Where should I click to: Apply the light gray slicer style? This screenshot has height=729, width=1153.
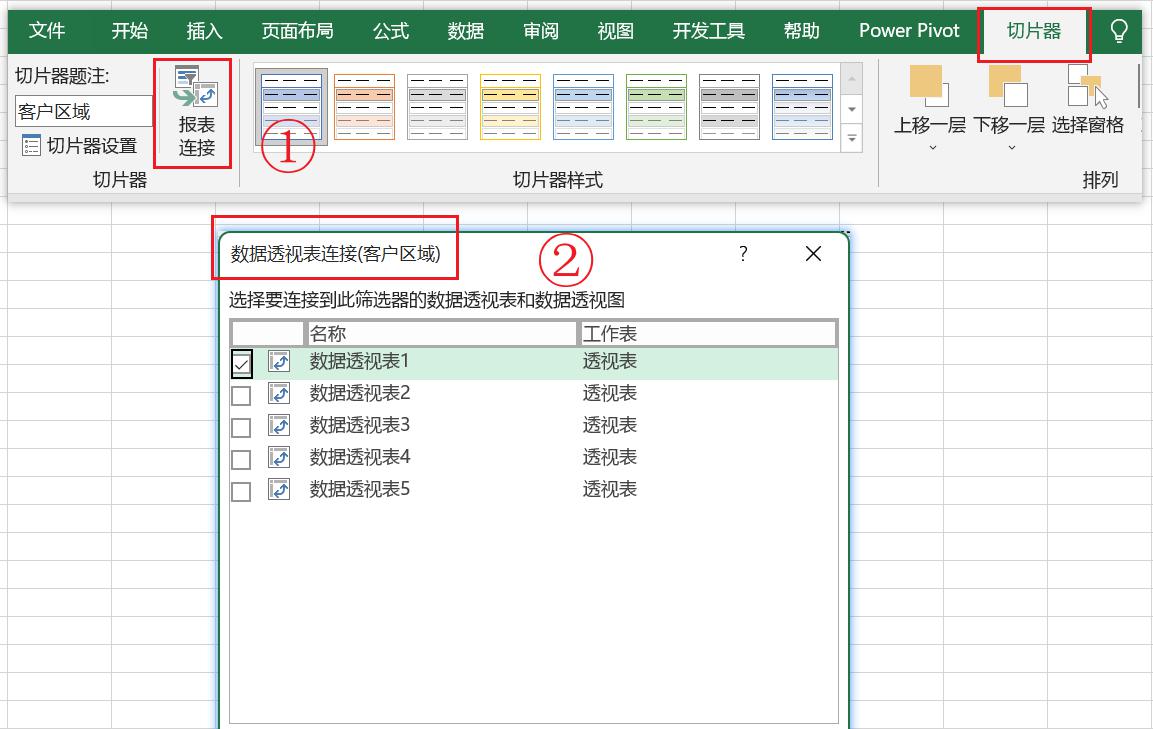[437, 107]
